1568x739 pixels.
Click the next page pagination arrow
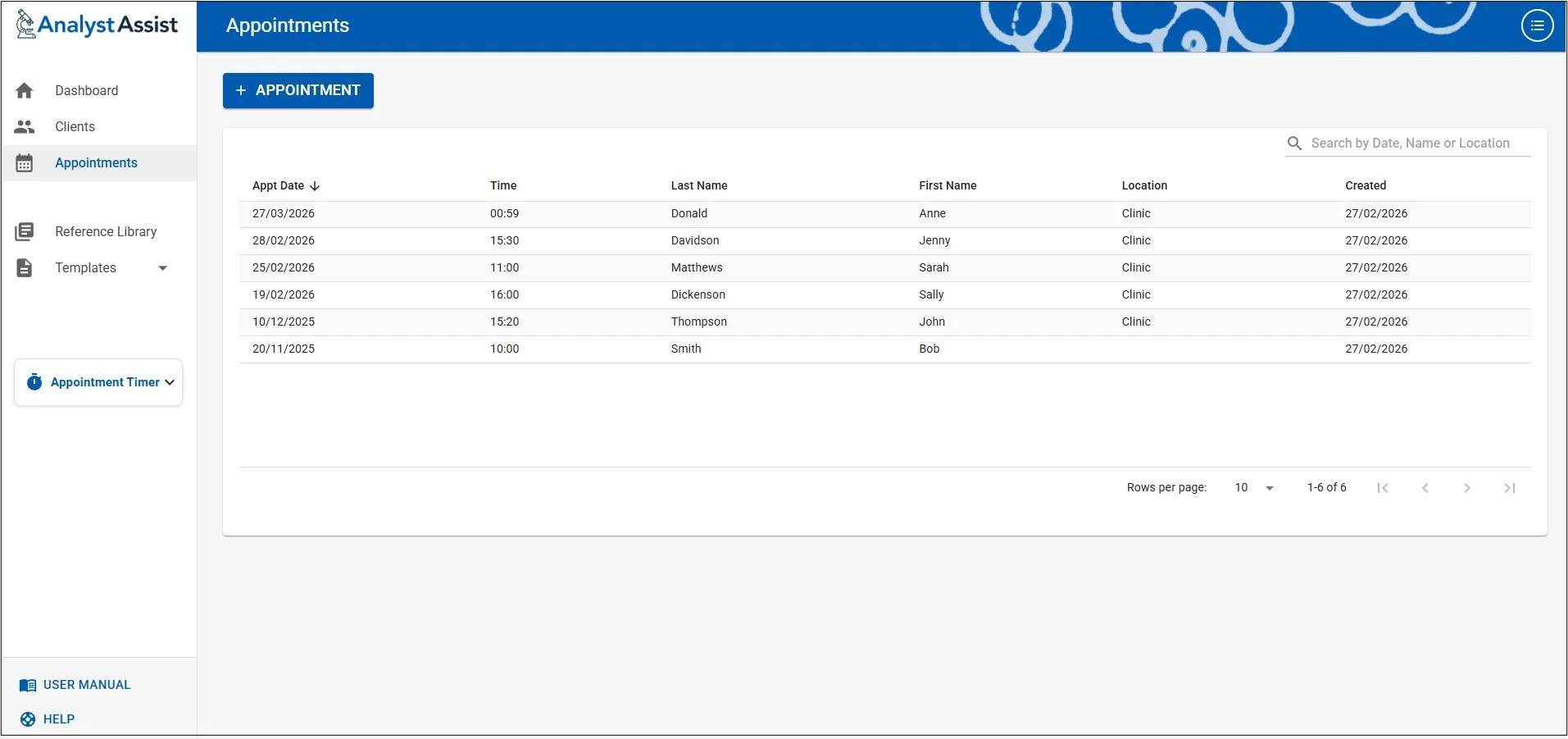[x=1466, y=487]
